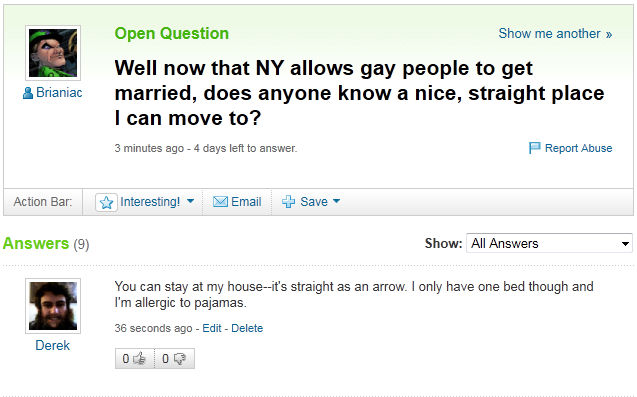The width and height of the screenshot is (637, 397).
Task: Give Derek's answer a thumbs down
Action: click(175, 358)
